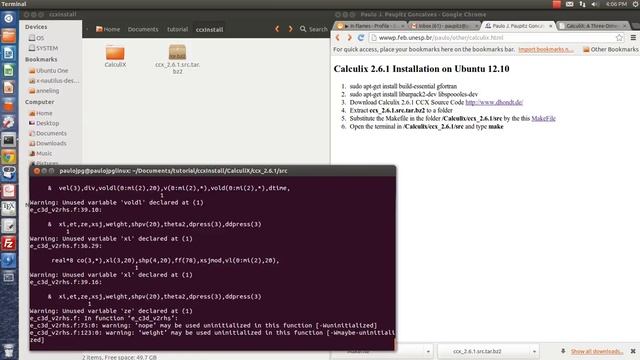Follow the http://www.dhondt.de/ link
The width and height of the screenshot is (640, 360).
pyautogui.click(x=494, y=102)
